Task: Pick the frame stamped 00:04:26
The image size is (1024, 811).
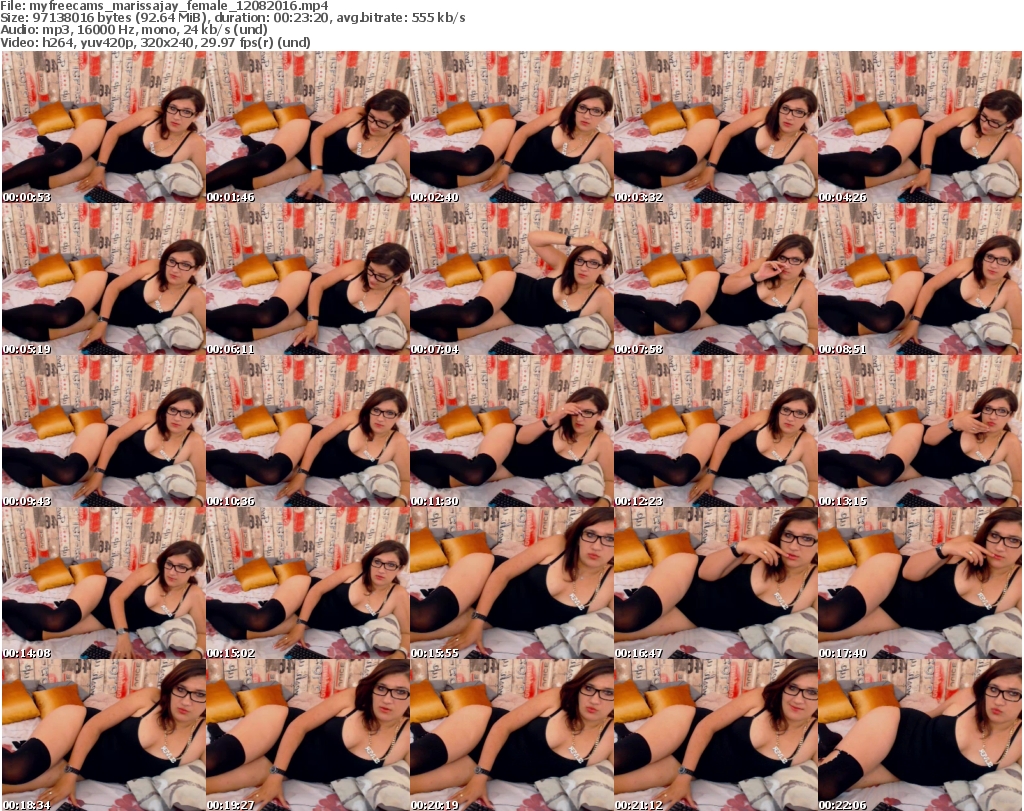Action: coord(920,127)
